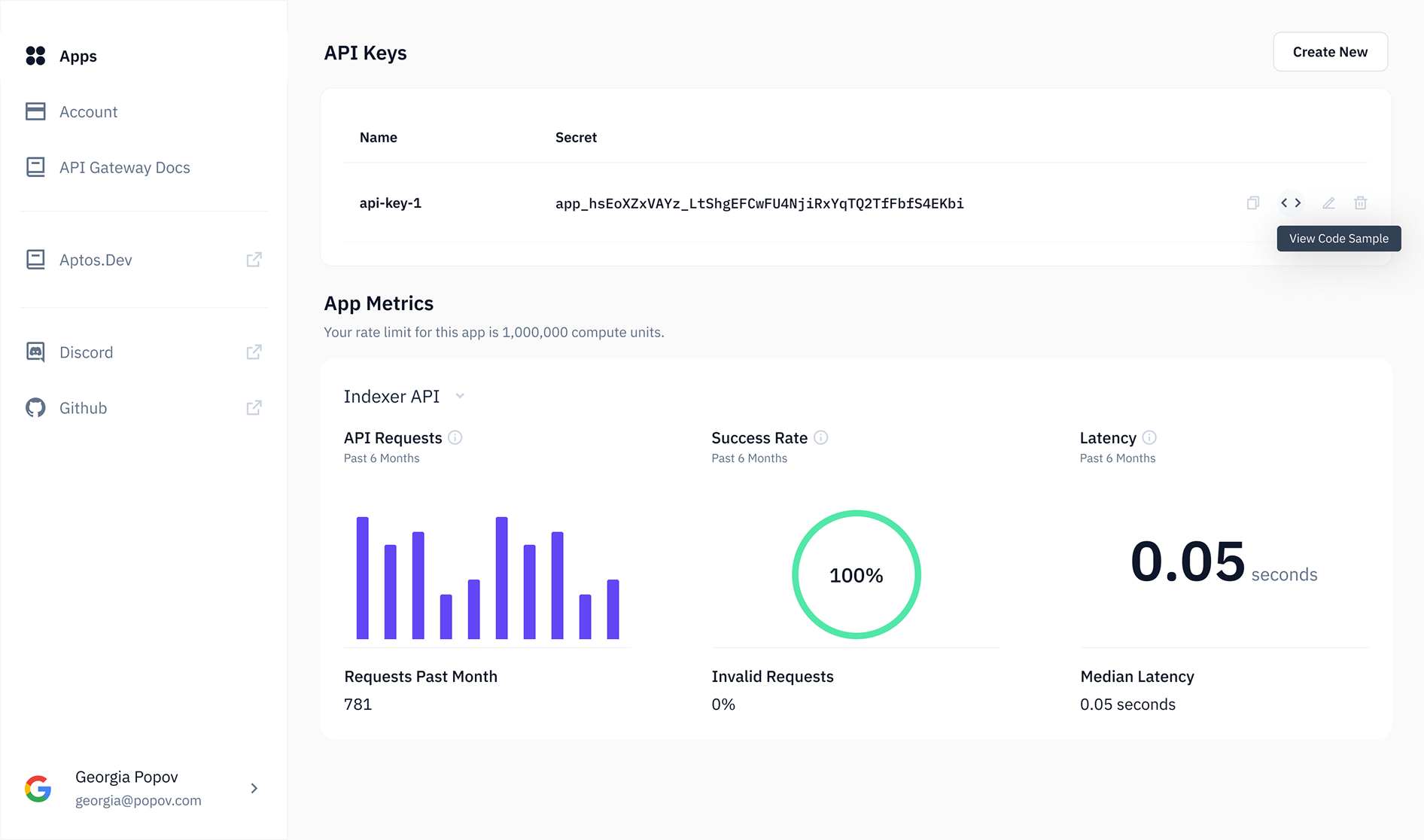Click the View Code Sample tooltip

pyautogui.click(x=1338, y=238)
